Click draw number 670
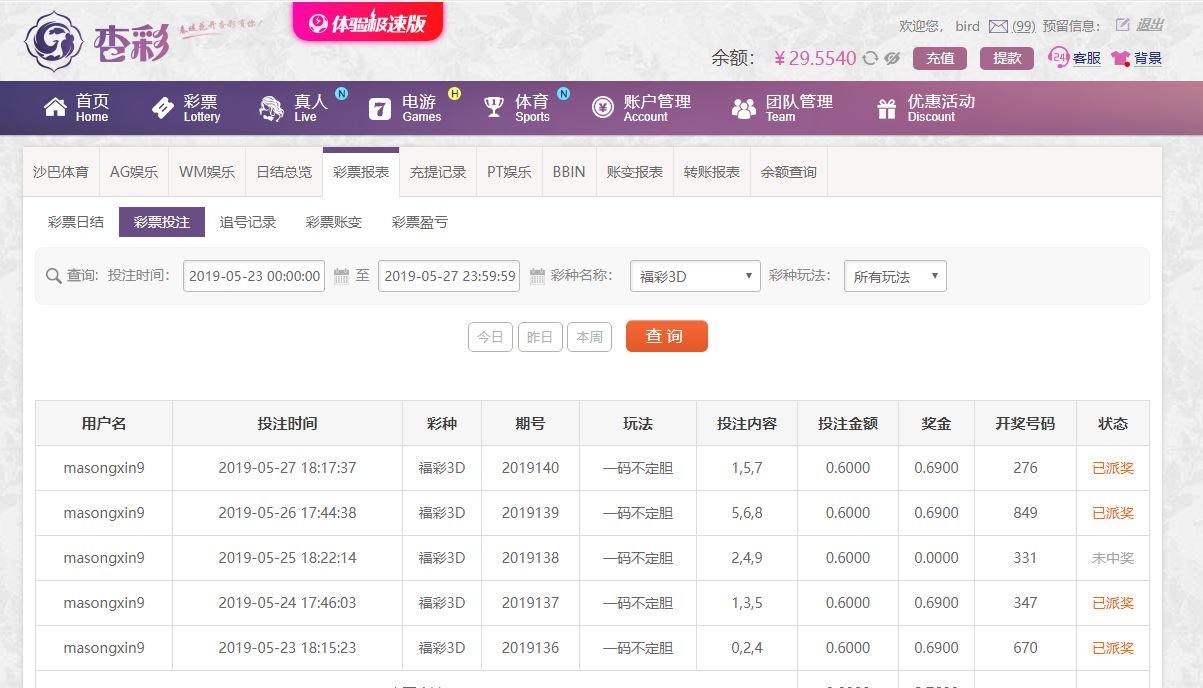1203x688 pixels. pyautogui.click(x=1025, y=648)
